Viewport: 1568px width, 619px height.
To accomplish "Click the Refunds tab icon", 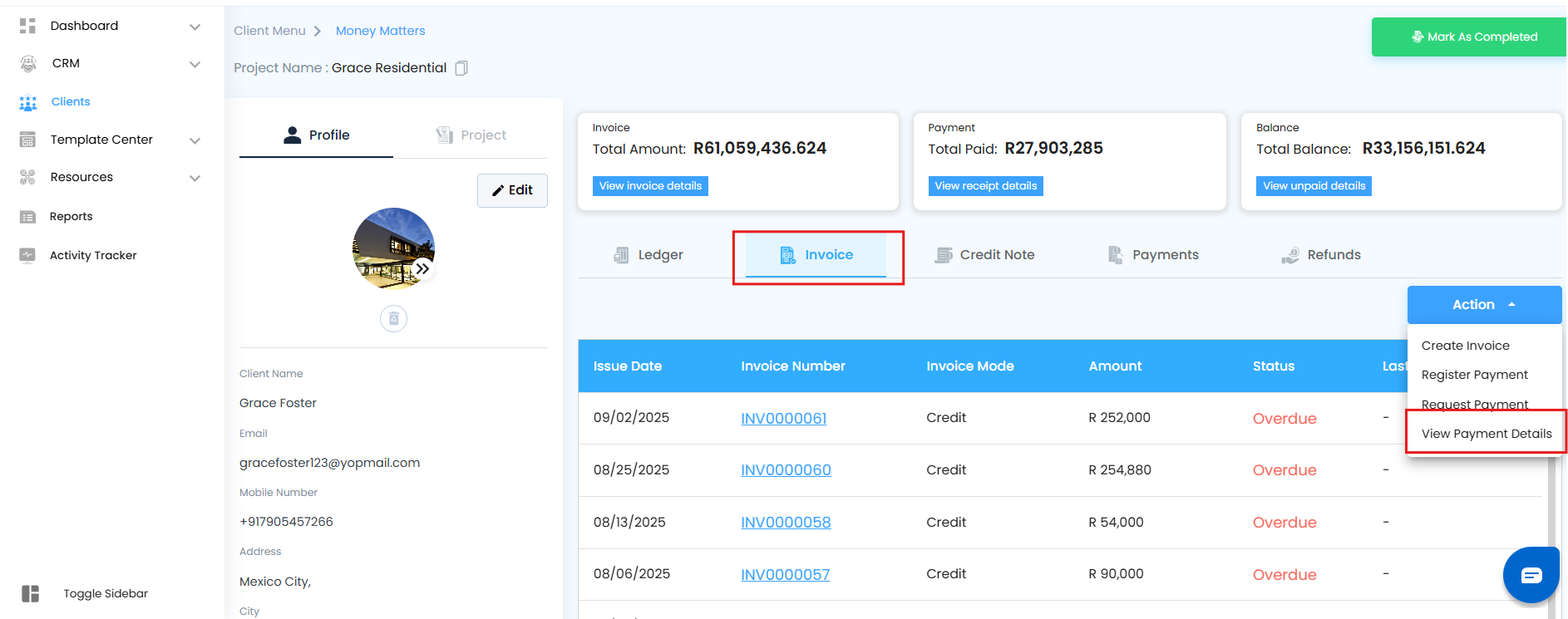I will pyautogui.click(x=1289, y=255).
